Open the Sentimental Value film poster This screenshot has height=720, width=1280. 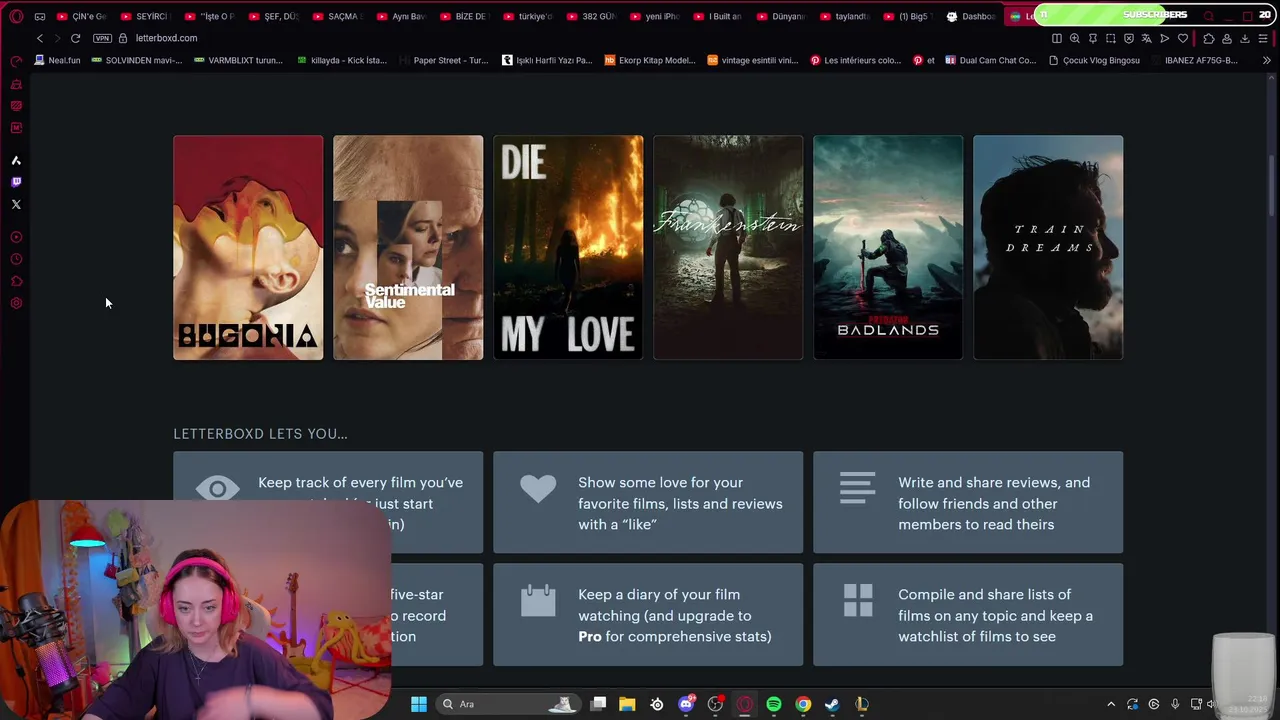click(408, 247)
